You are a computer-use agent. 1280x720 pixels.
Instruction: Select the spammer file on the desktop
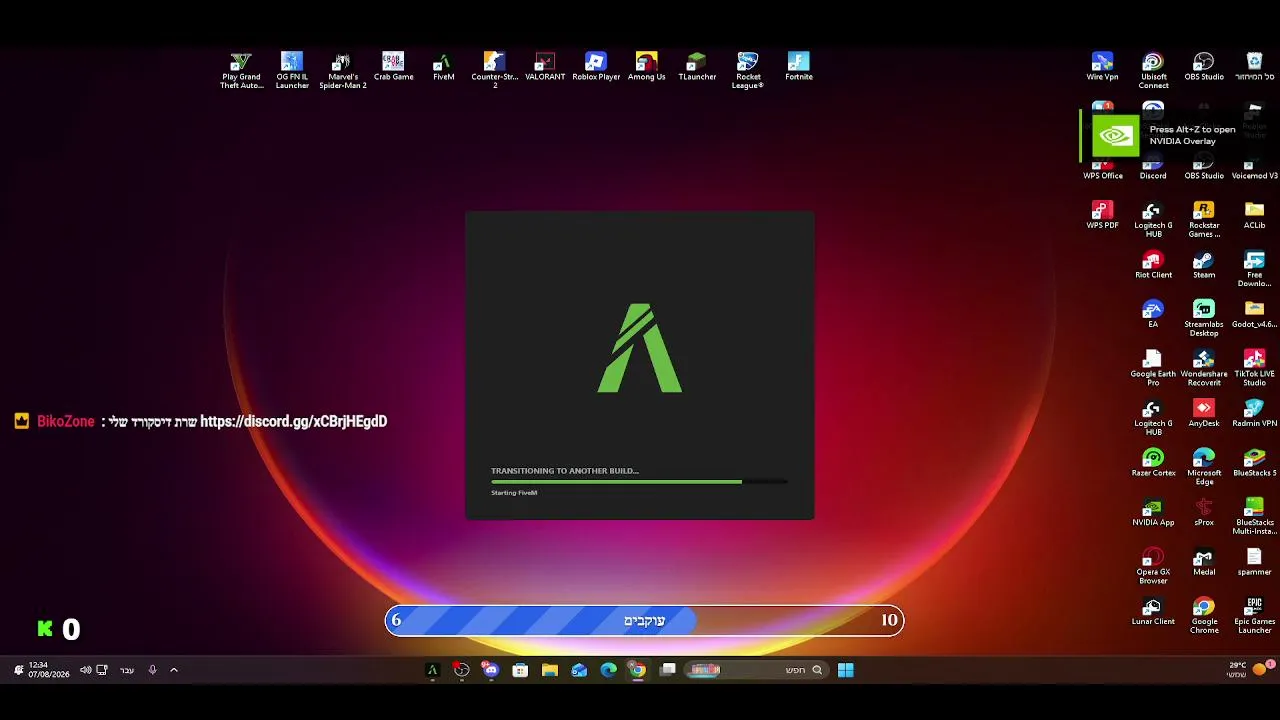[x=1254, y=562]
